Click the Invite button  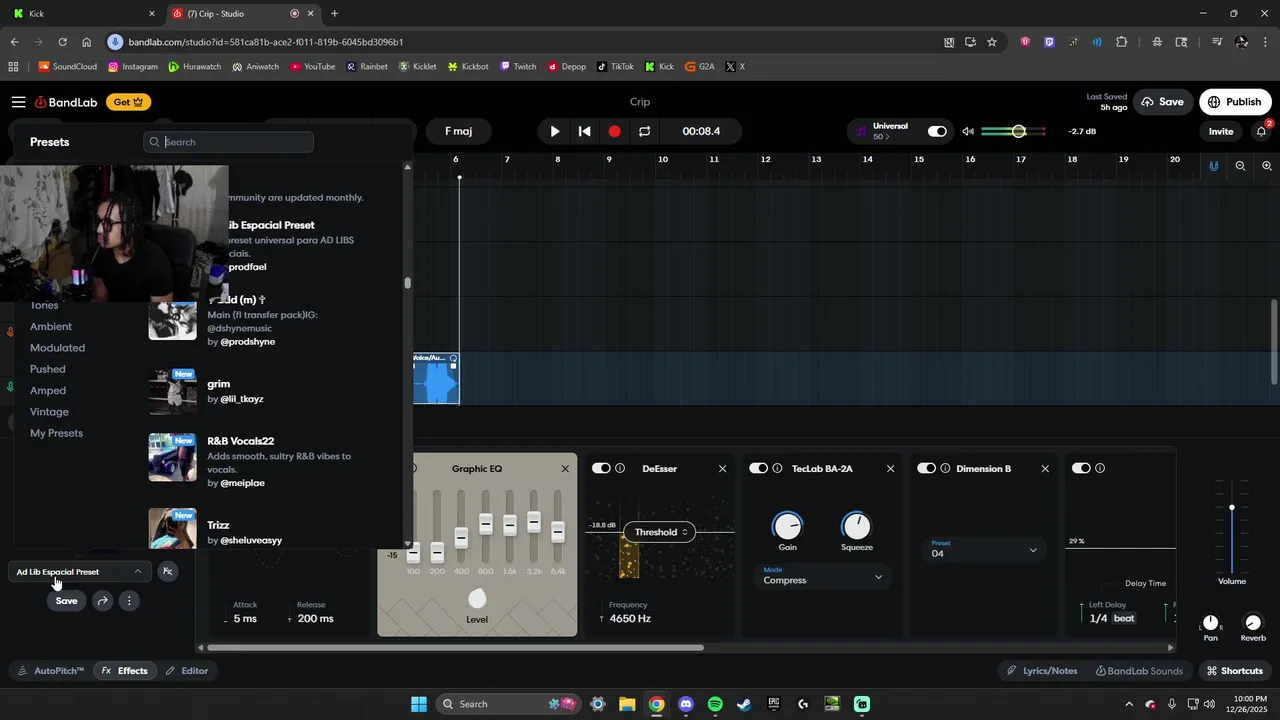(x=1221, y=131)
